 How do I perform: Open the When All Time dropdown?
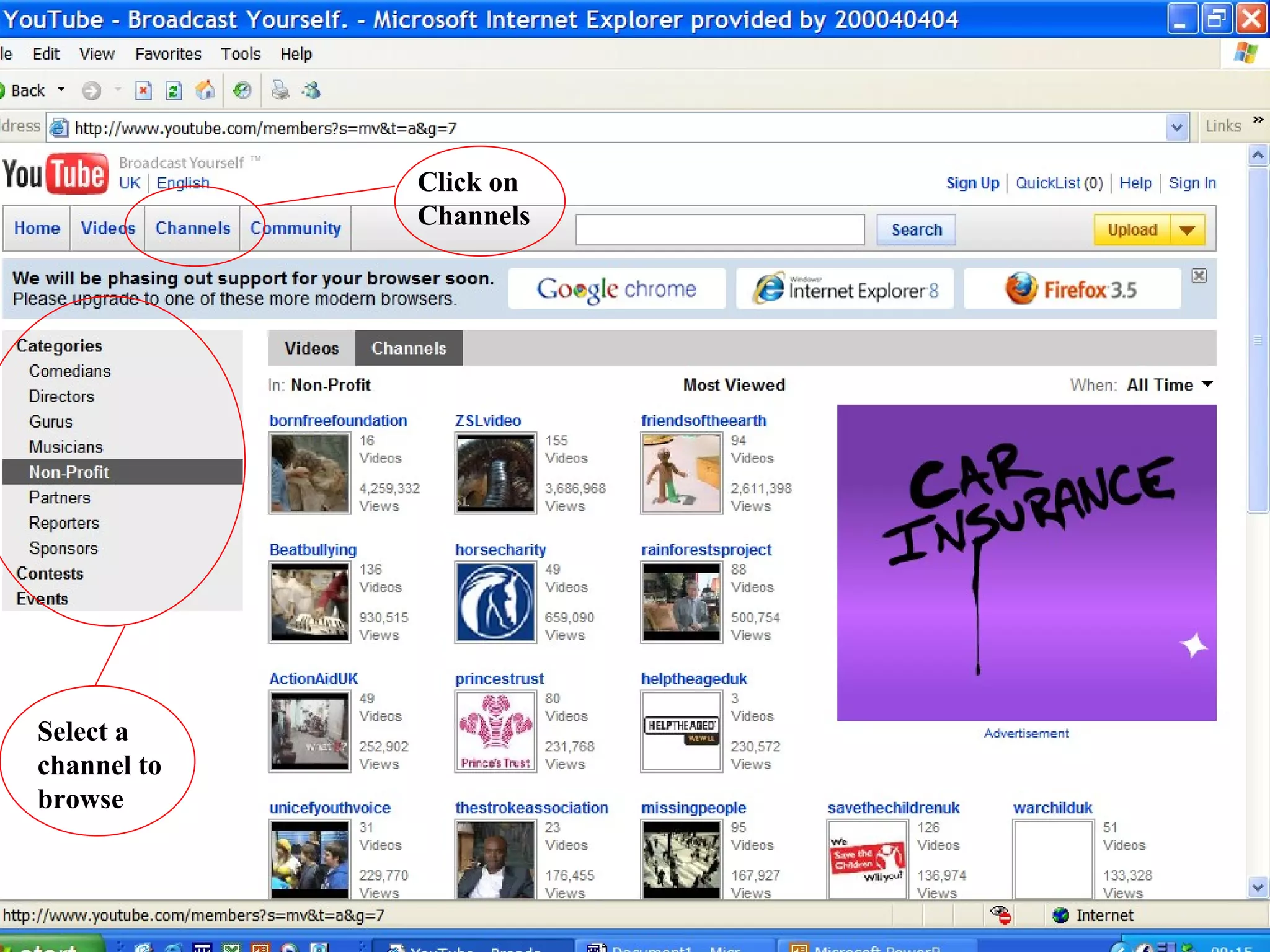[1170, 385]
